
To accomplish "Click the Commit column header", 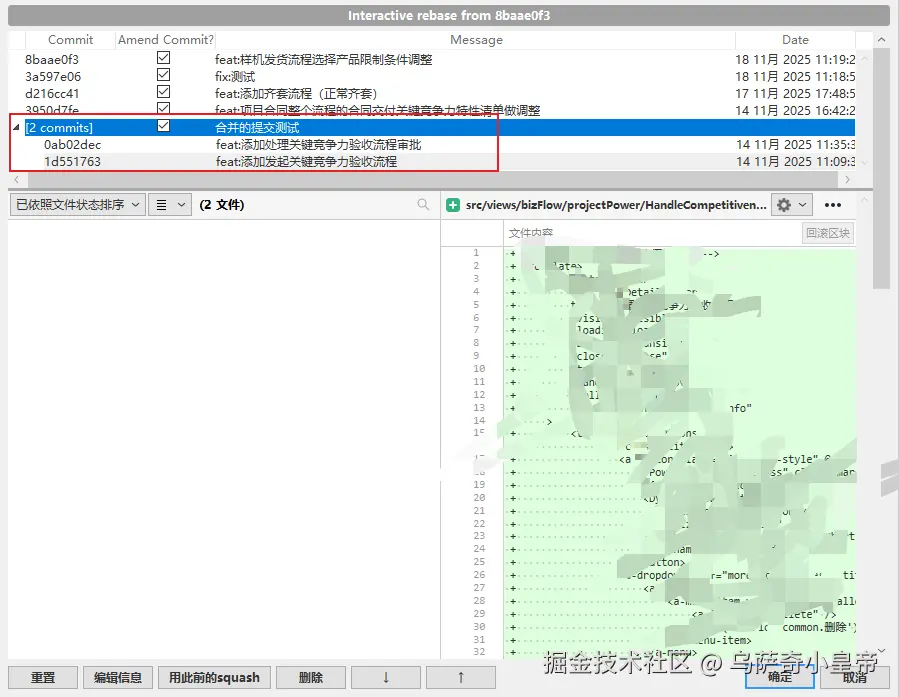I will (70, 40).
